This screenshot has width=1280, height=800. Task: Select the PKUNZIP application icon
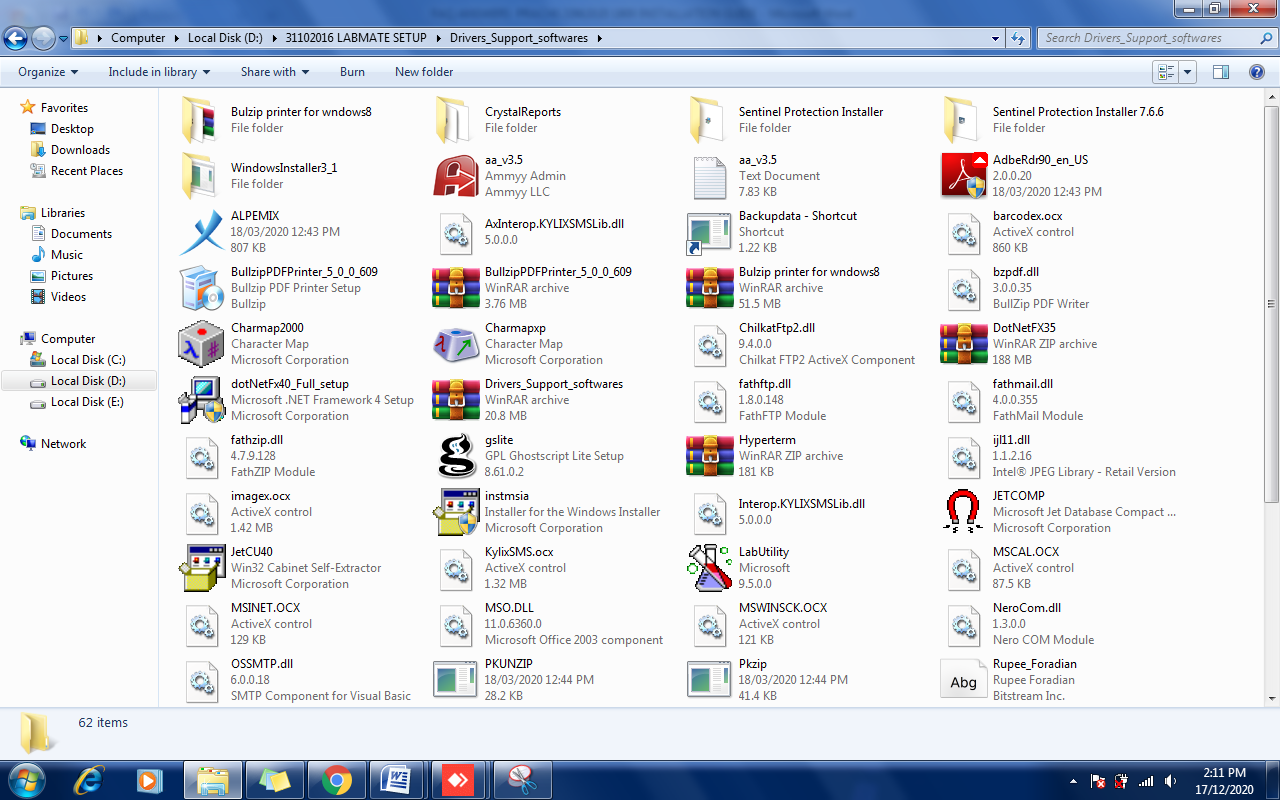[456, 680]
